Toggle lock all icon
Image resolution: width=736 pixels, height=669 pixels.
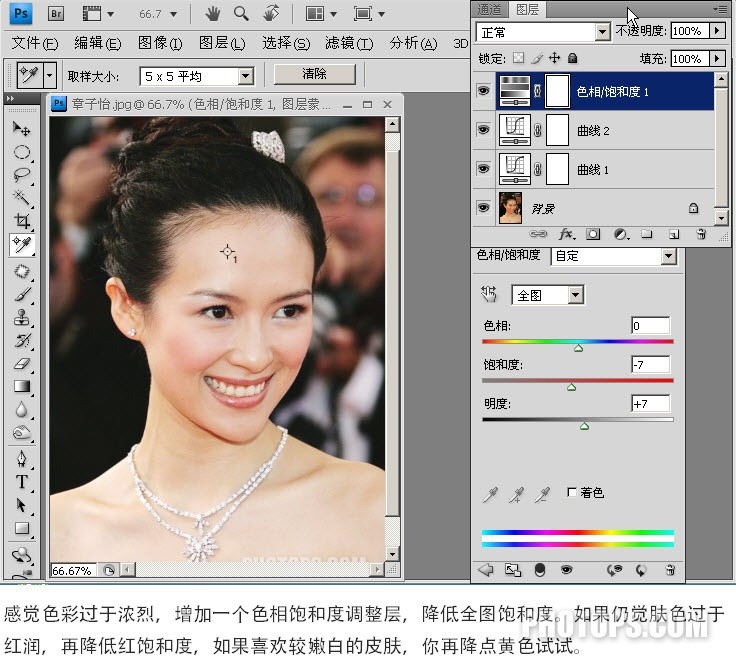(572, 58)
